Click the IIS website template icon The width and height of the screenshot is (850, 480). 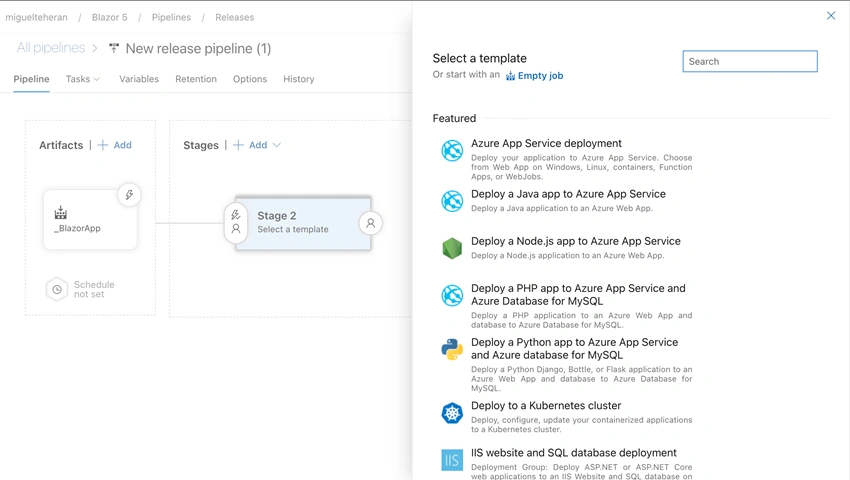pyautogui.click(x=452, y=460)
